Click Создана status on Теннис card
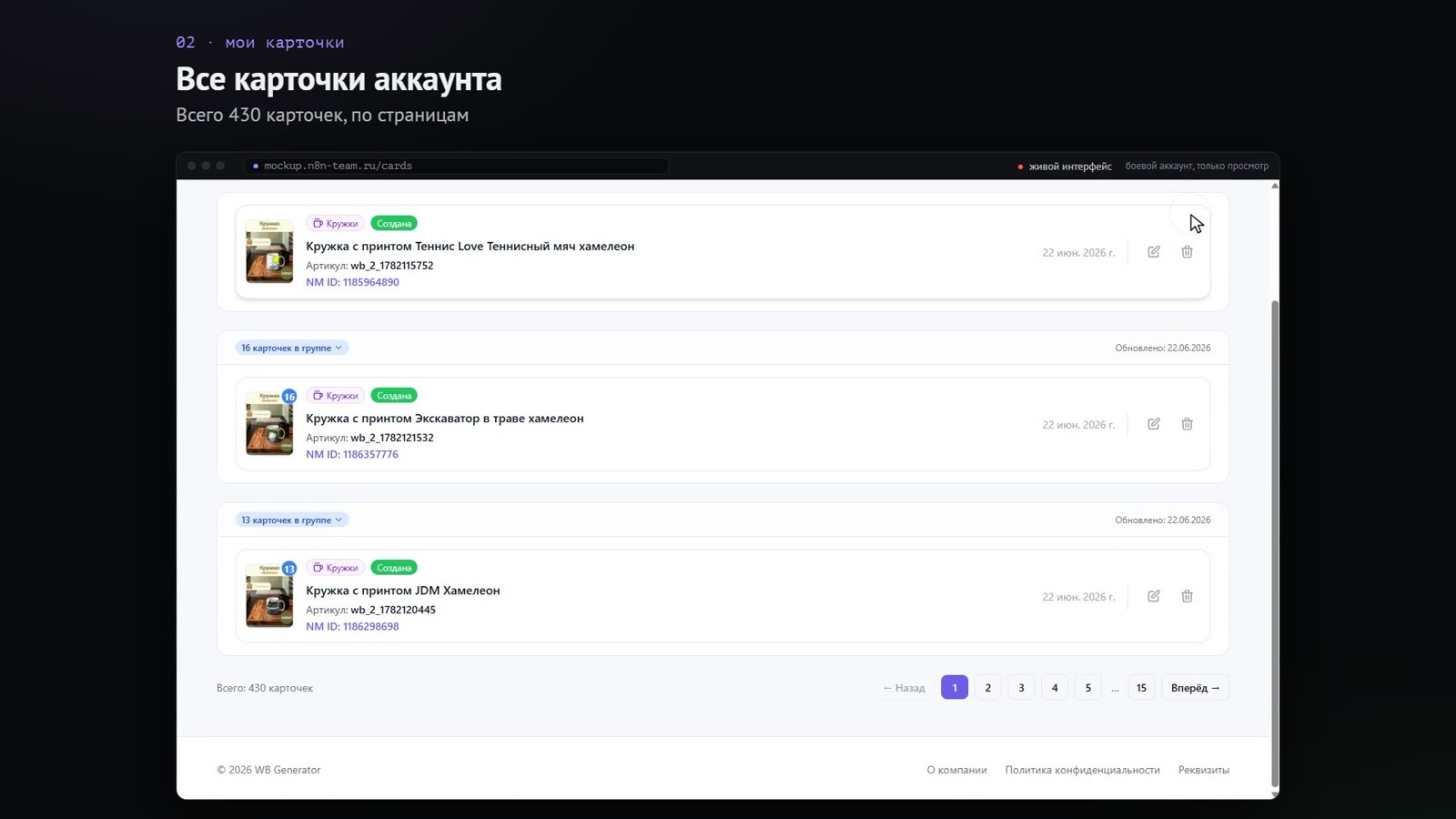The width and height of the screenshot is (1456, 819). [x=394, y=223]
